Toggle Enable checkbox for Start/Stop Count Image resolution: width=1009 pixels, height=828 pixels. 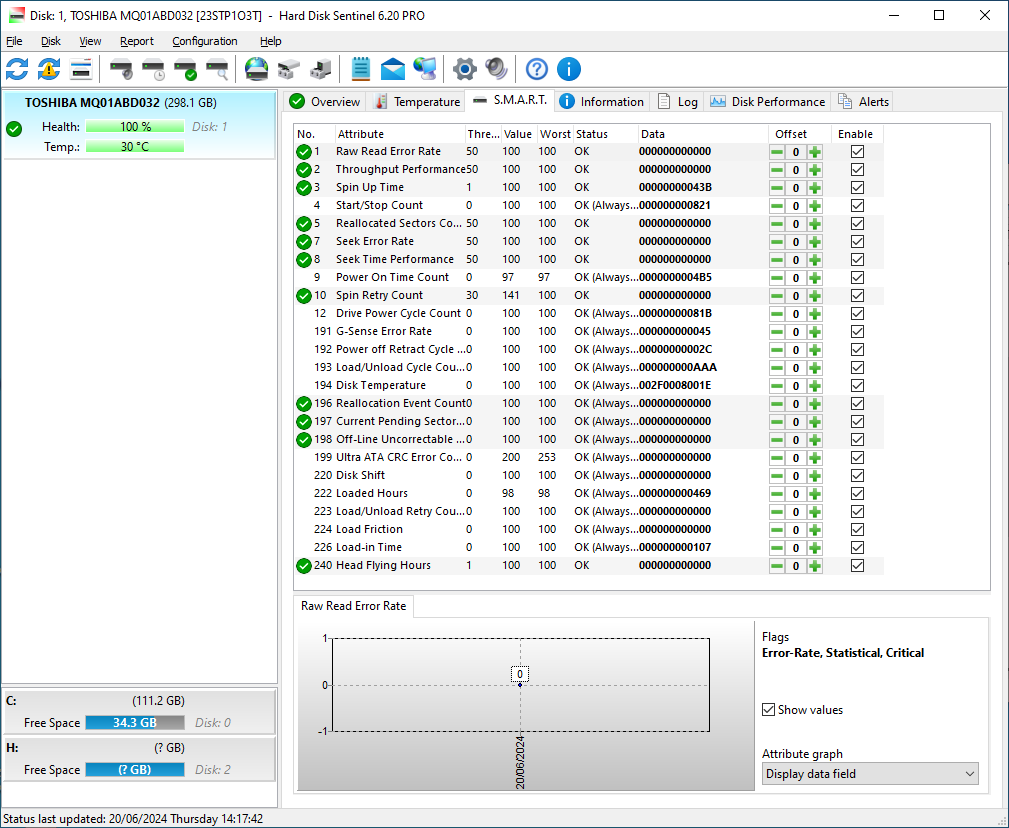tap(857, 206)
